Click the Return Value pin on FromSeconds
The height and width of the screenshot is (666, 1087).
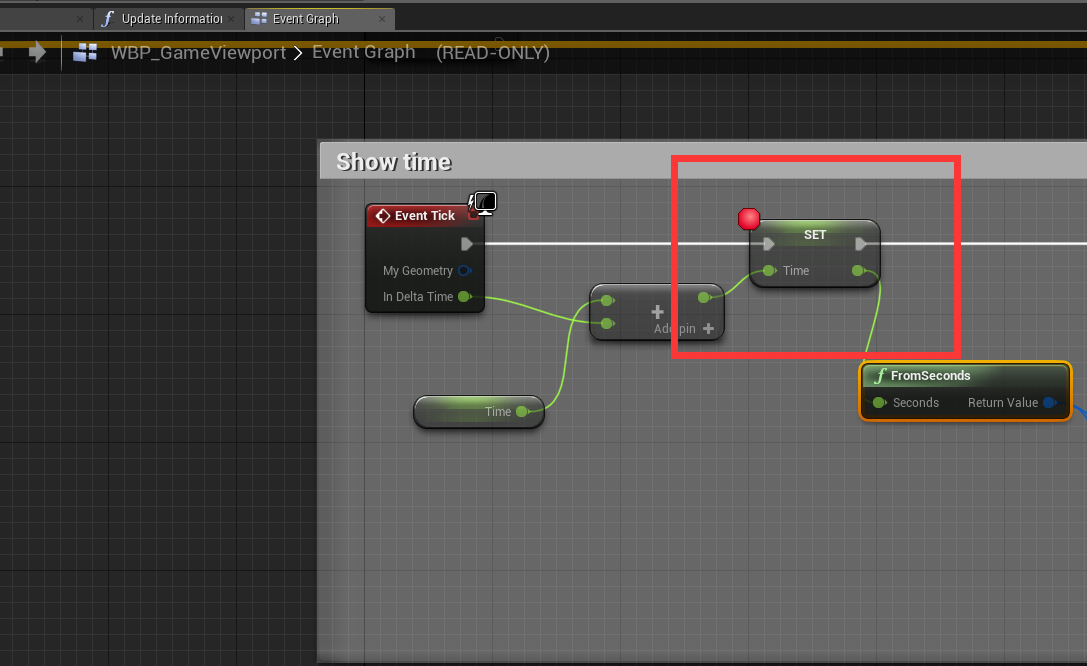point(1050,402)
